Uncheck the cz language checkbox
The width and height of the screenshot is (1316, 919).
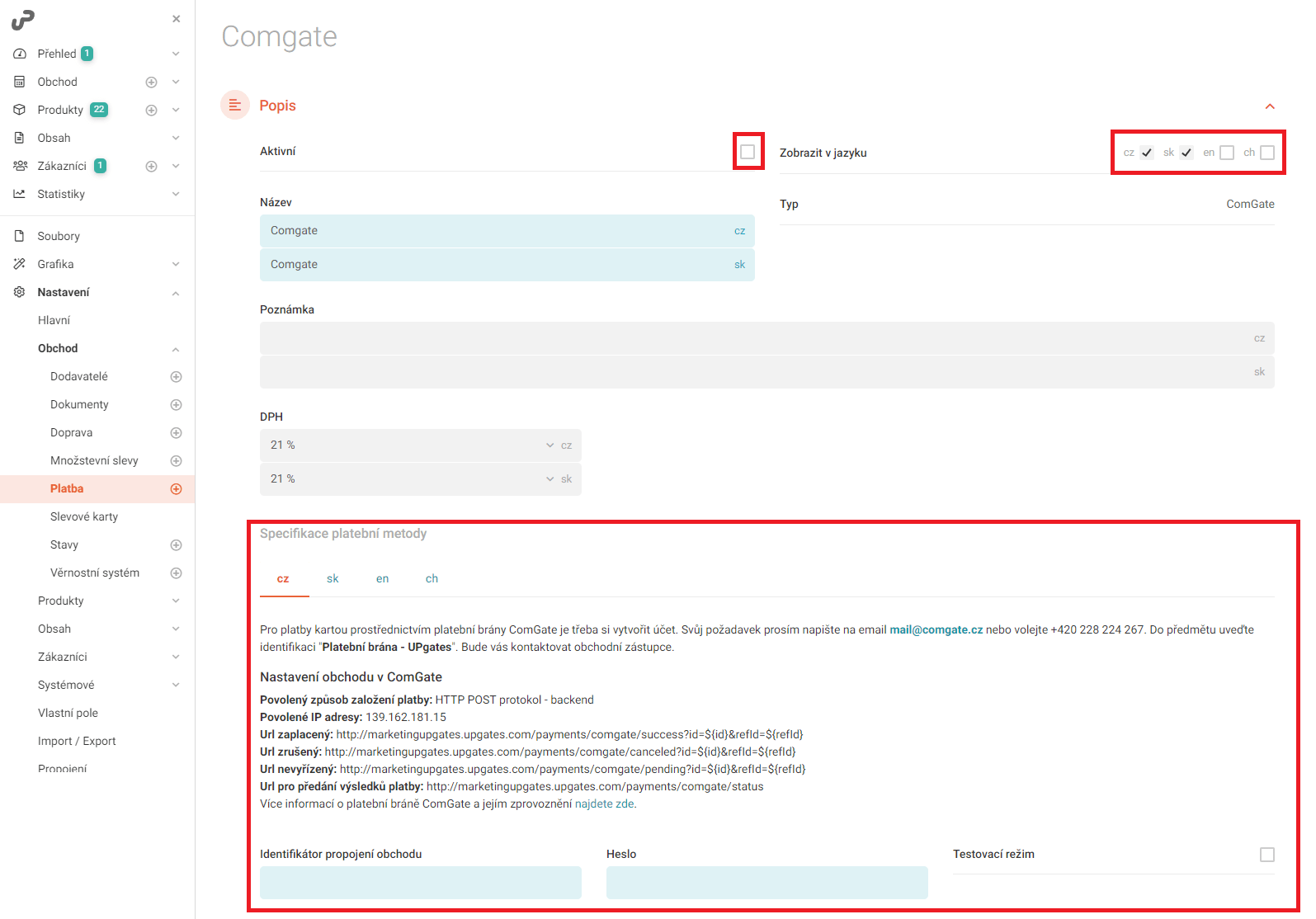click(x=1147, y=153)
